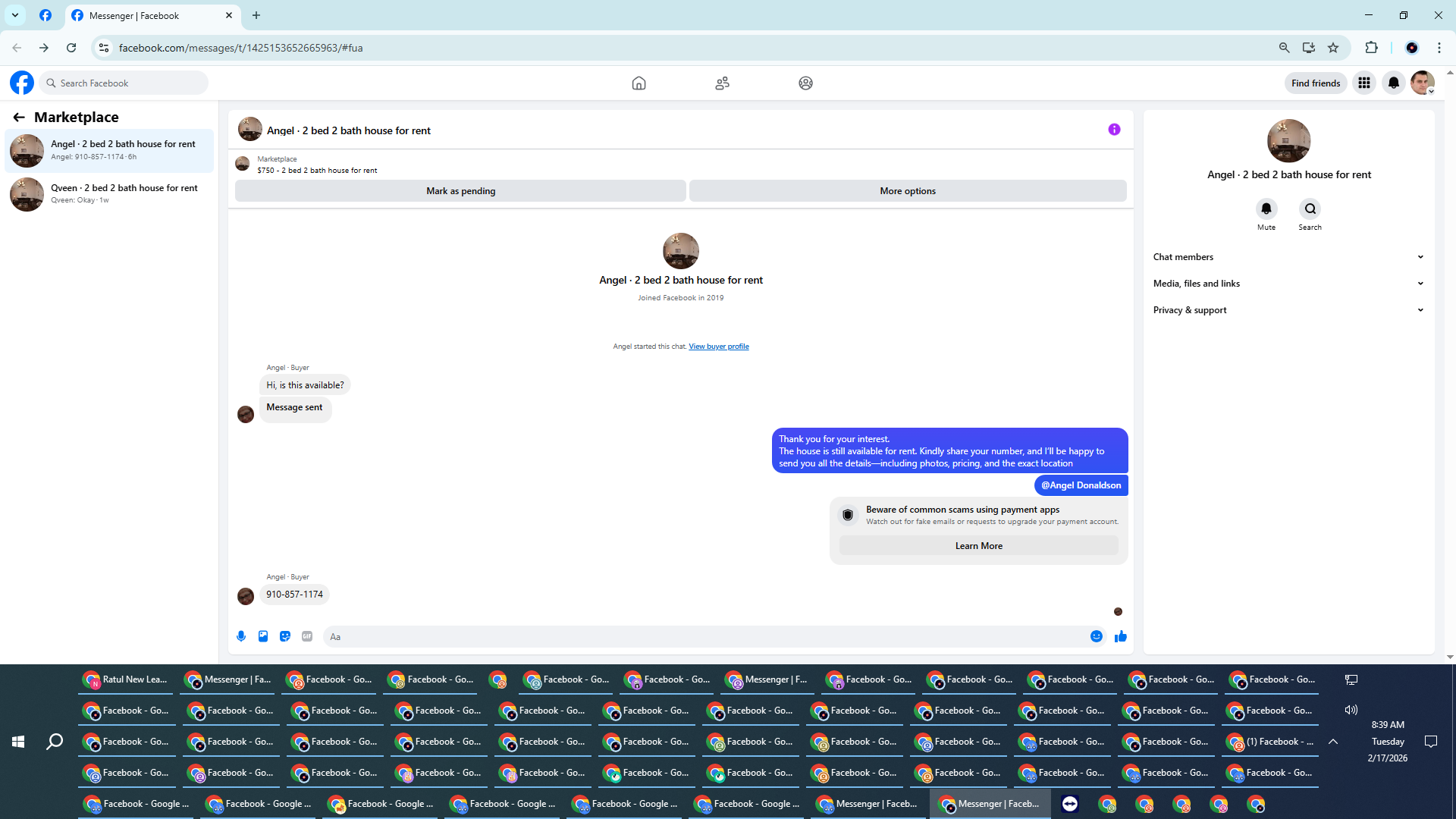The width and height of the screenshot is (1456, 819).
Task: Open the Groups icon in top navigation
Action: pyautogui.click(x=805, y=83)
